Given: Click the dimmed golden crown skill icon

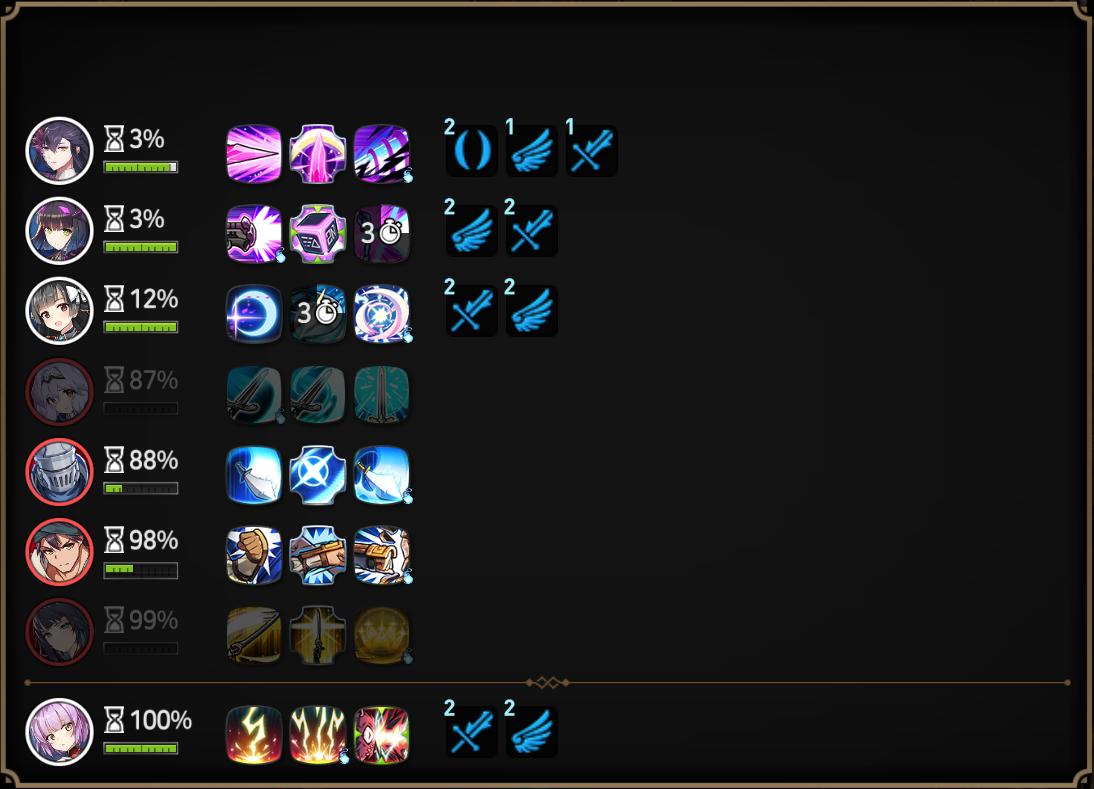Looking at the screenshot, I should pyautogui.click(x=382, y=634).
